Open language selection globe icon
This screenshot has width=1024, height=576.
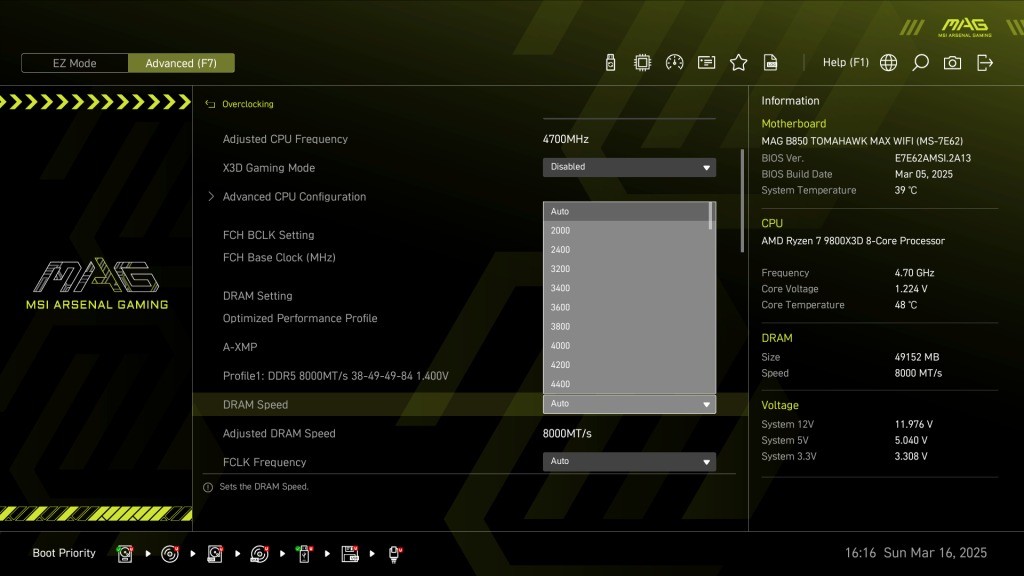click(888, 63)
